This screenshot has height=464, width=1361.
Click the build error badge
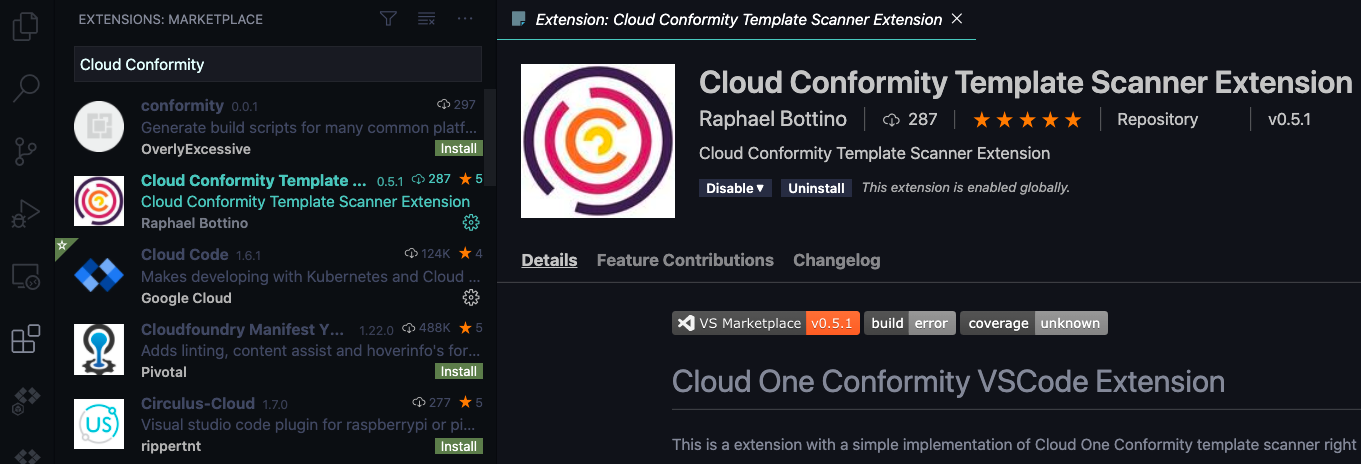[910, 323]
